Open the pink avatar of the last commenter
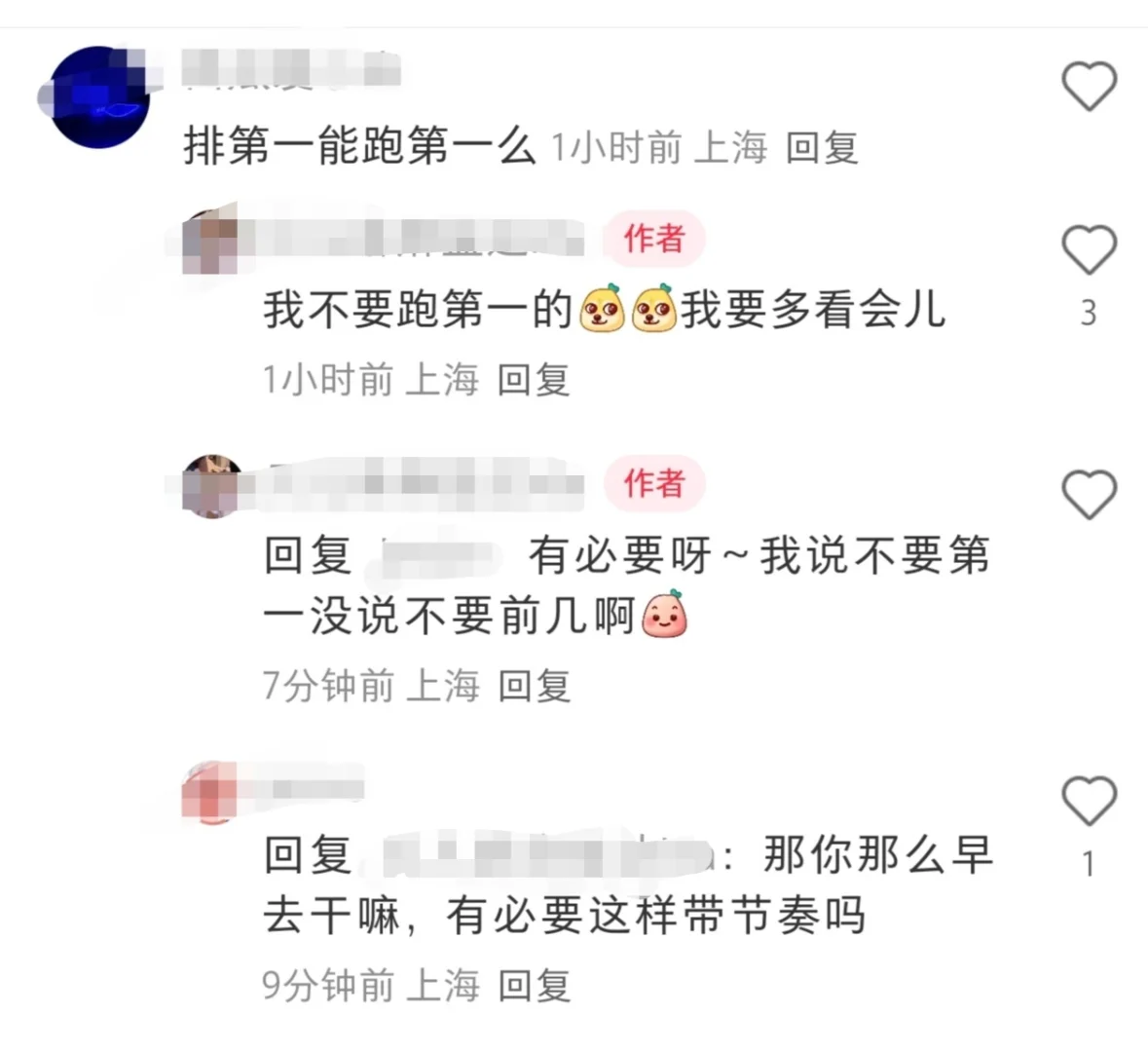Screen dimensions: 1148x1052 point(211,792)
